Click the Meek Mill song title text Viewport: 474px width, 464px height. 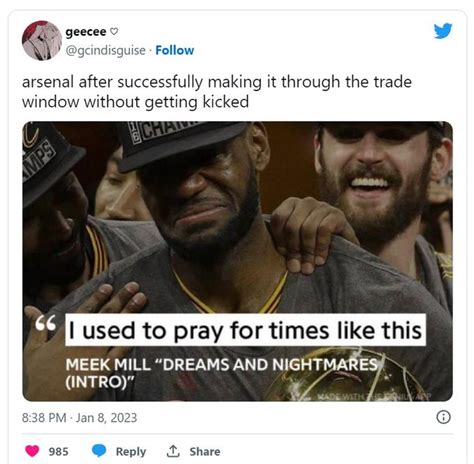(x=221, y=373)
